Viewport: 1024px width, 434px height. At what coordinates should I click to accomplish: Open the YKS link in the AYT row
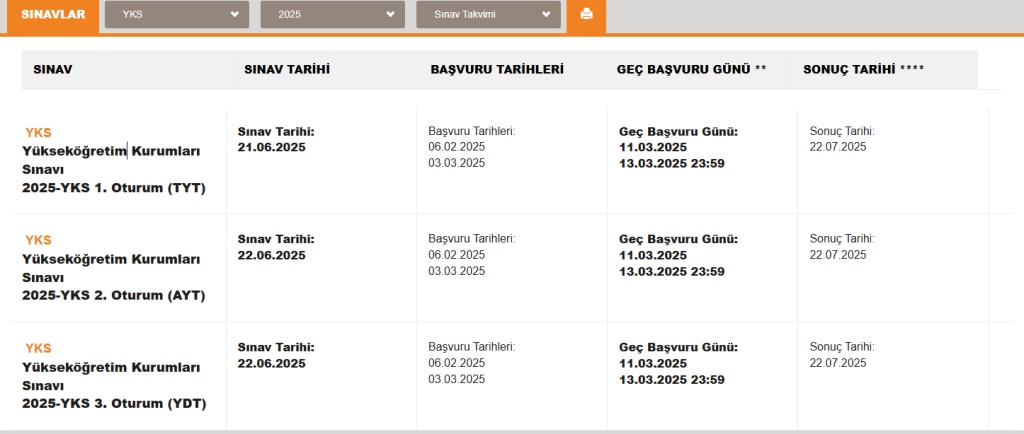pyautogui.click(x=38, y=240)
